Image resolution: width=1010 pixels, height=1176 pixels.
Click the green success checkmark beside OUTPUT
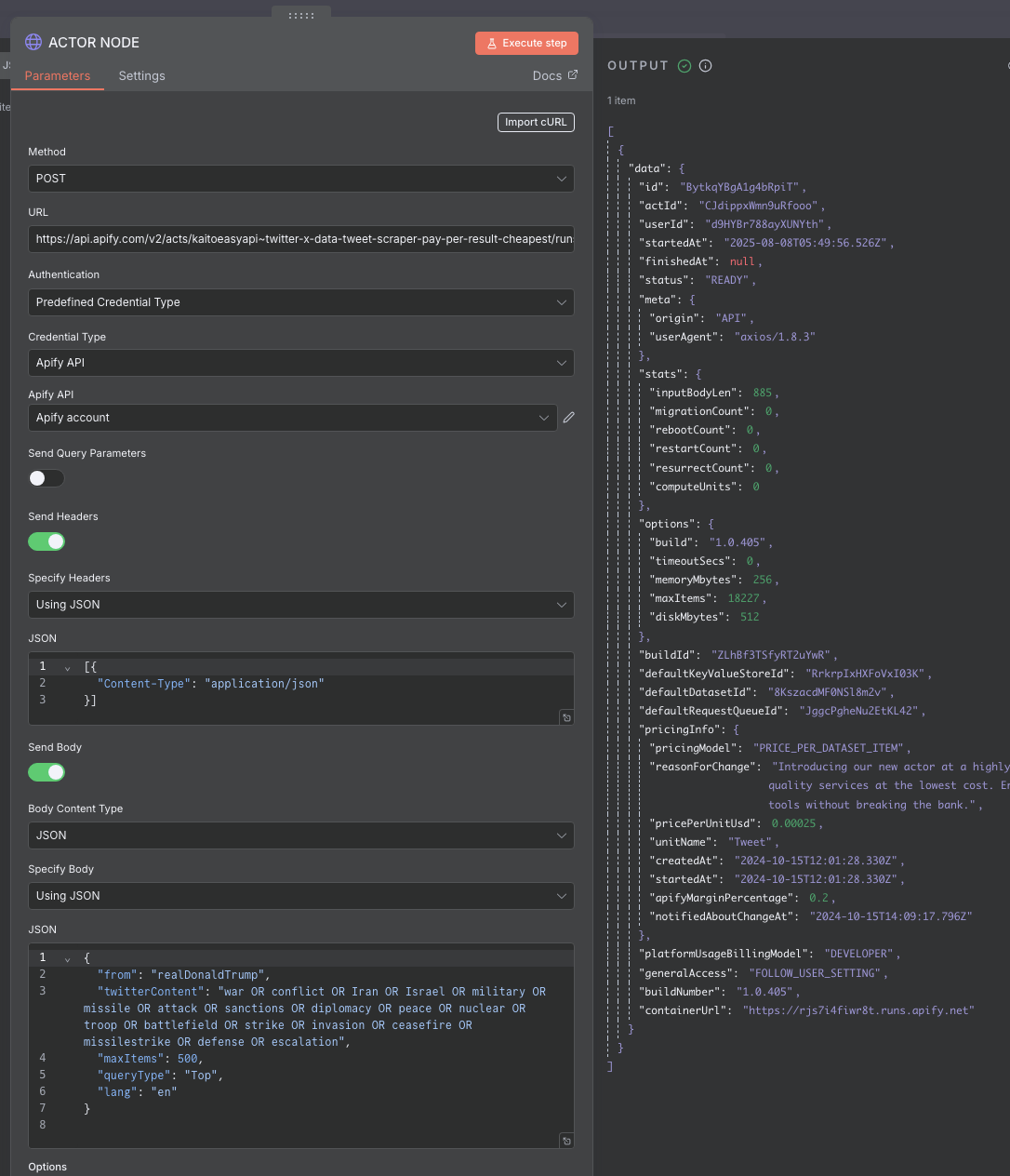684,66
